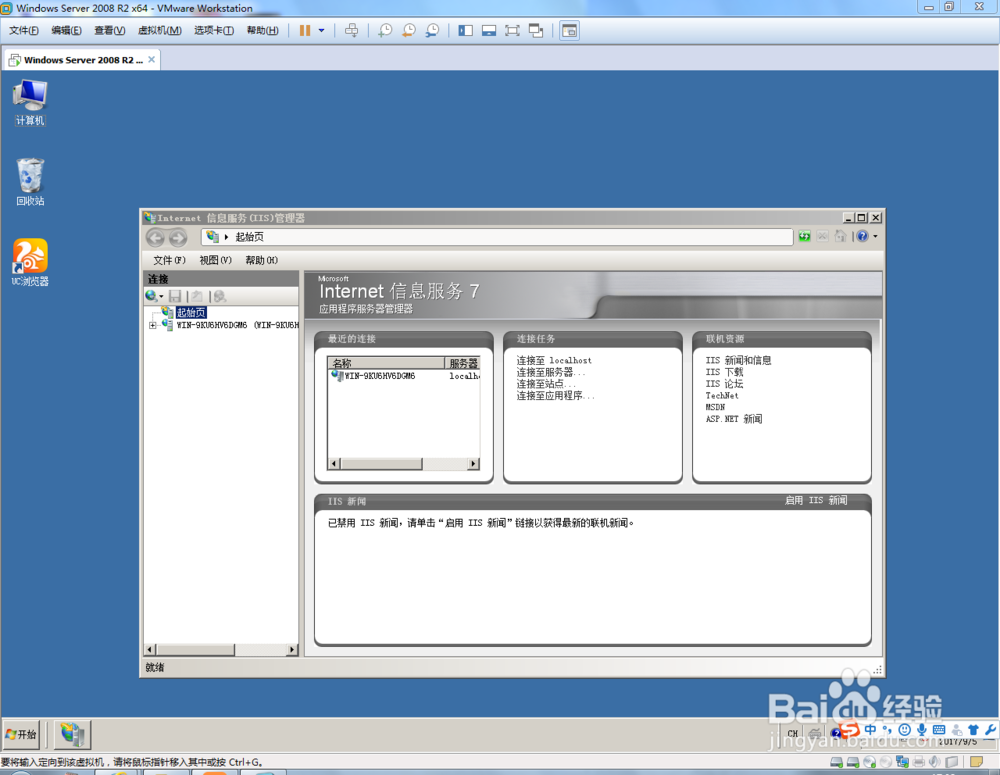Screen dimensions: 1000x775
Task: Click IIS Manager forward navigation button
Action: point(178,238)
